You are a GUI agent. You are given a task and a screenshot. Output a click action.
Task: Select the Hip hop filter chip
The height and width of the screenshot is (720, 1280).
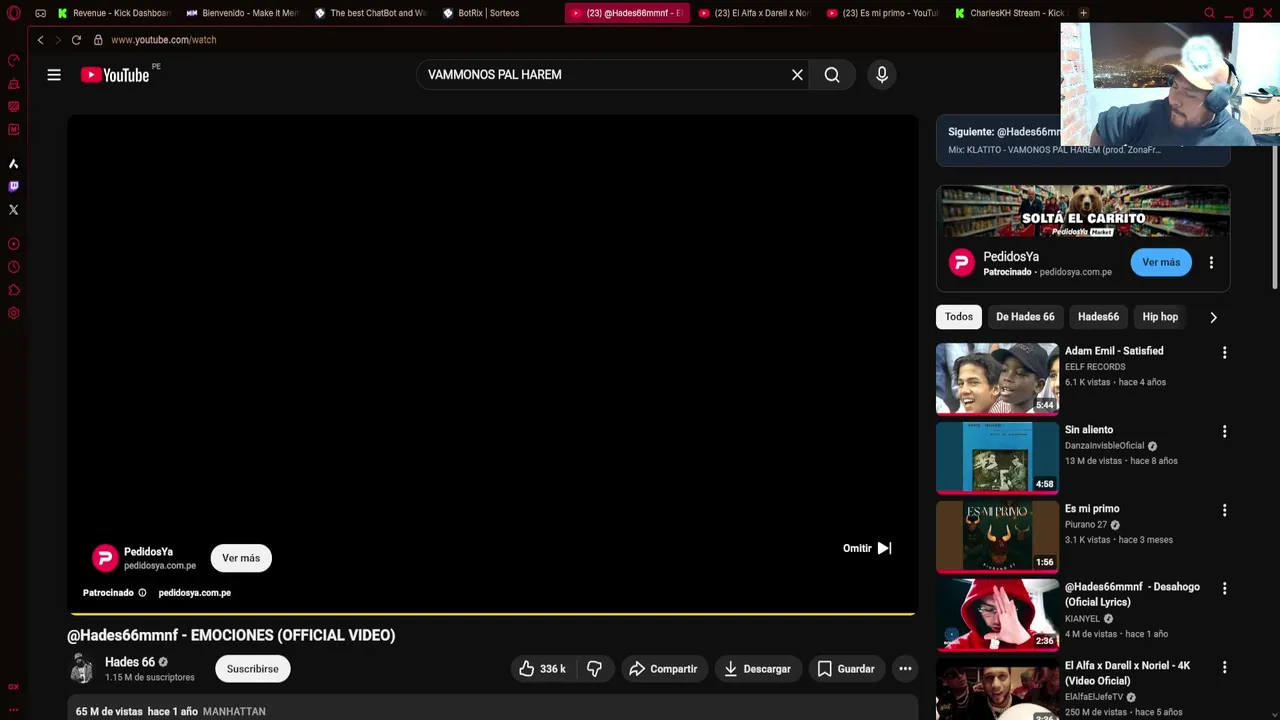point(1160,317)
